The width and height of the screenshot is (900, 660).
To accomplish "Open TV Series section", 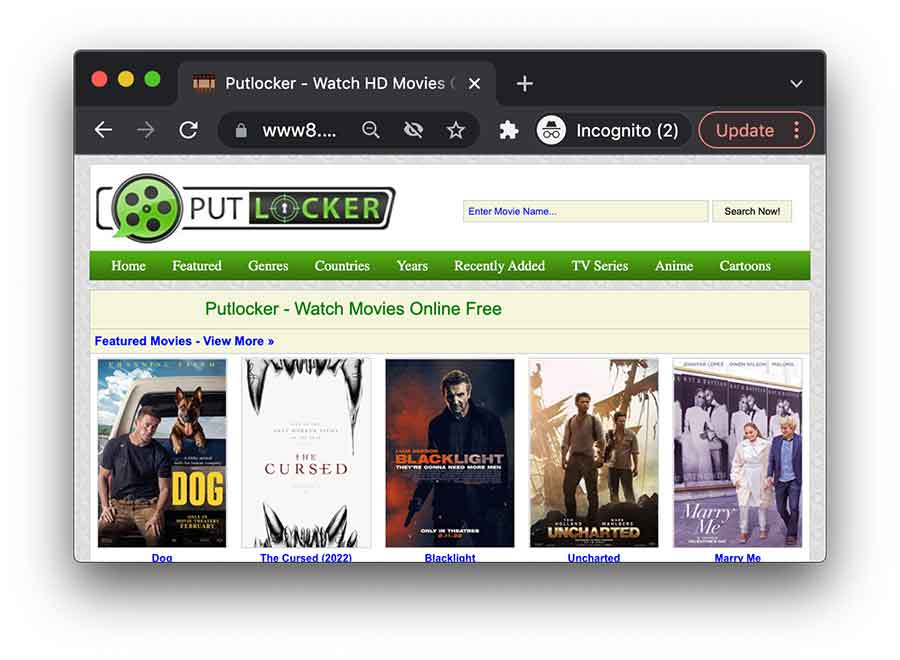I will (600, 266).
